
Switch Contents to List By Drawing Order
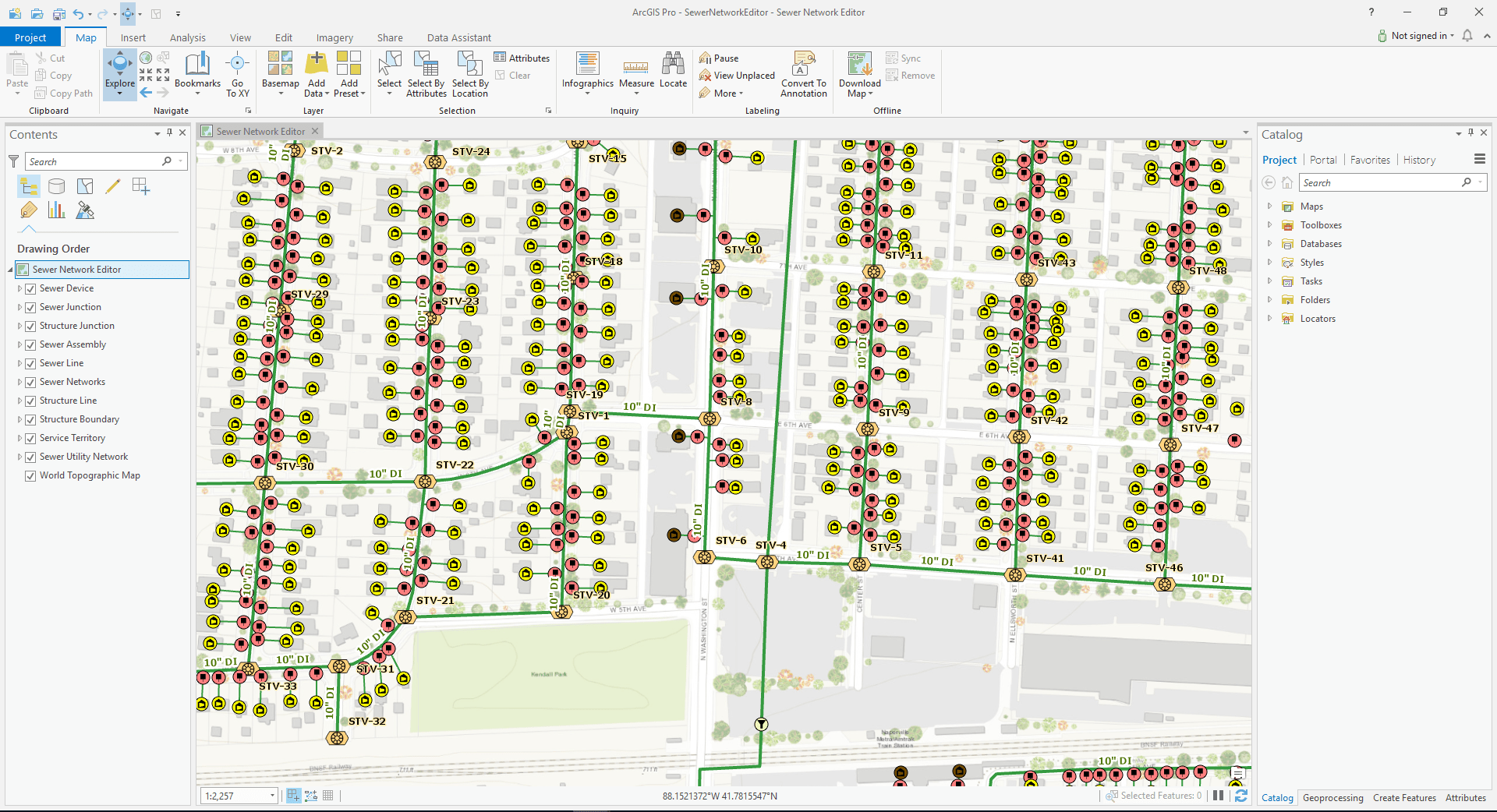coord(29,186)
